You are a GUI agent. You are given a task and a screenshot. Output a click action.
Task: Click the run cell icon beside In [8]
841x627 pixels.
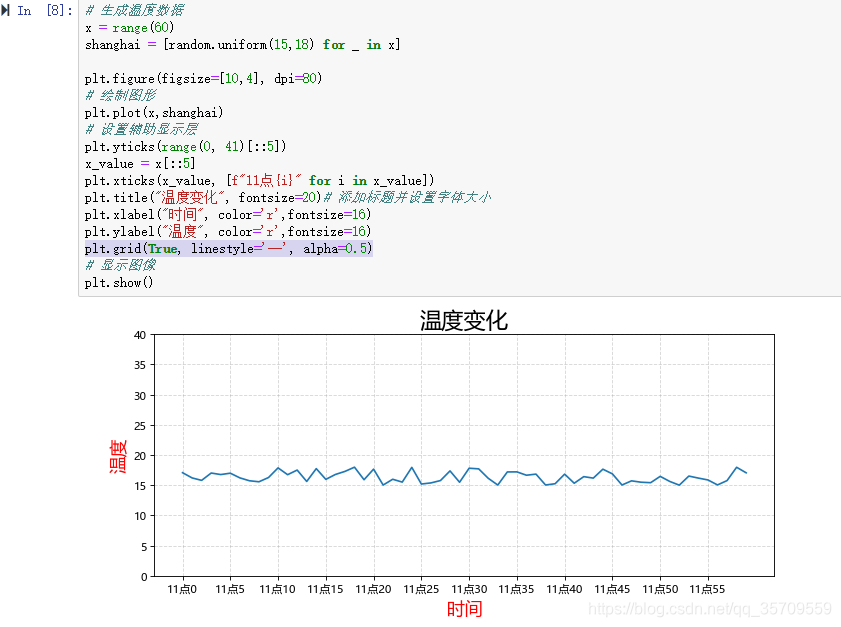(5, 10)
